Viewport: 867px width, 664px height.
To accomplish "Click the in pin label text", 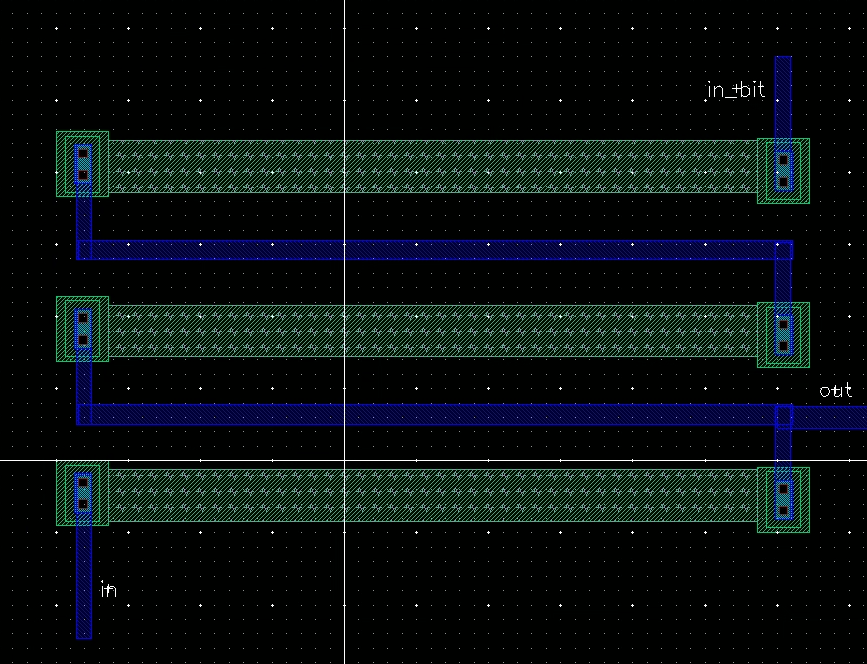I will coord(109,589).
